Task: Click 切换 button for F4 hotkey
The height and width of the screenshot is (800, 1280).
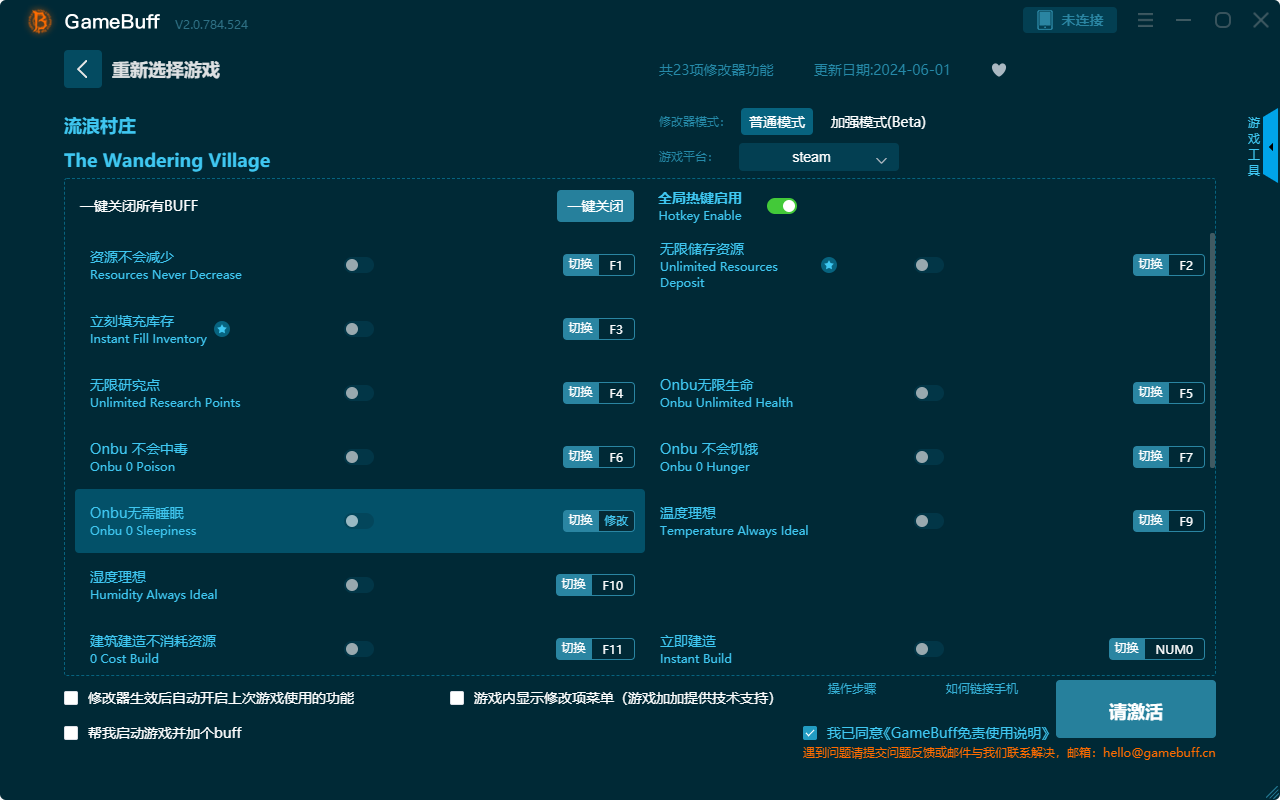Action: (581, 393)
